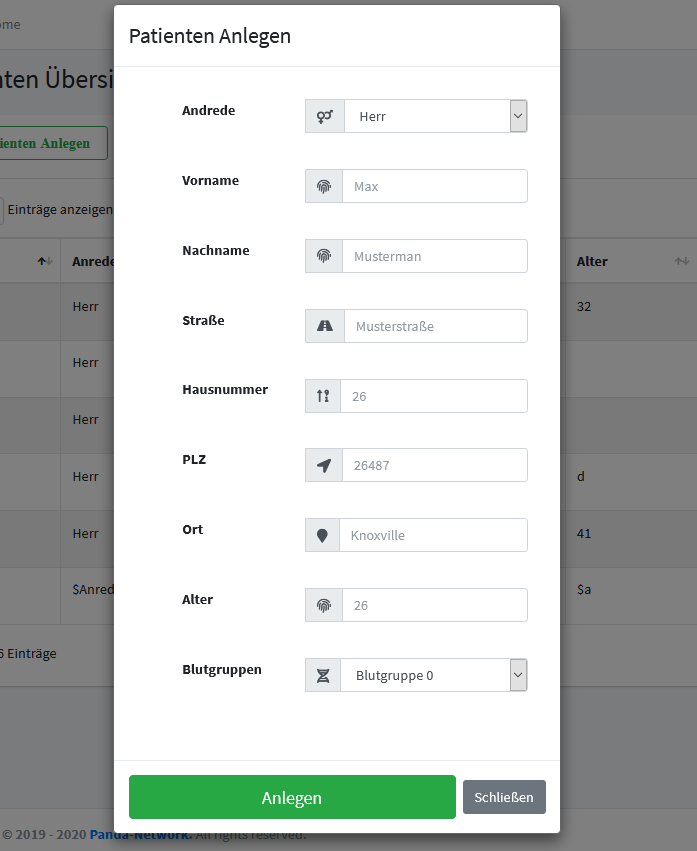Open the Andrede dropdown showing Herr

click(435, 116)
